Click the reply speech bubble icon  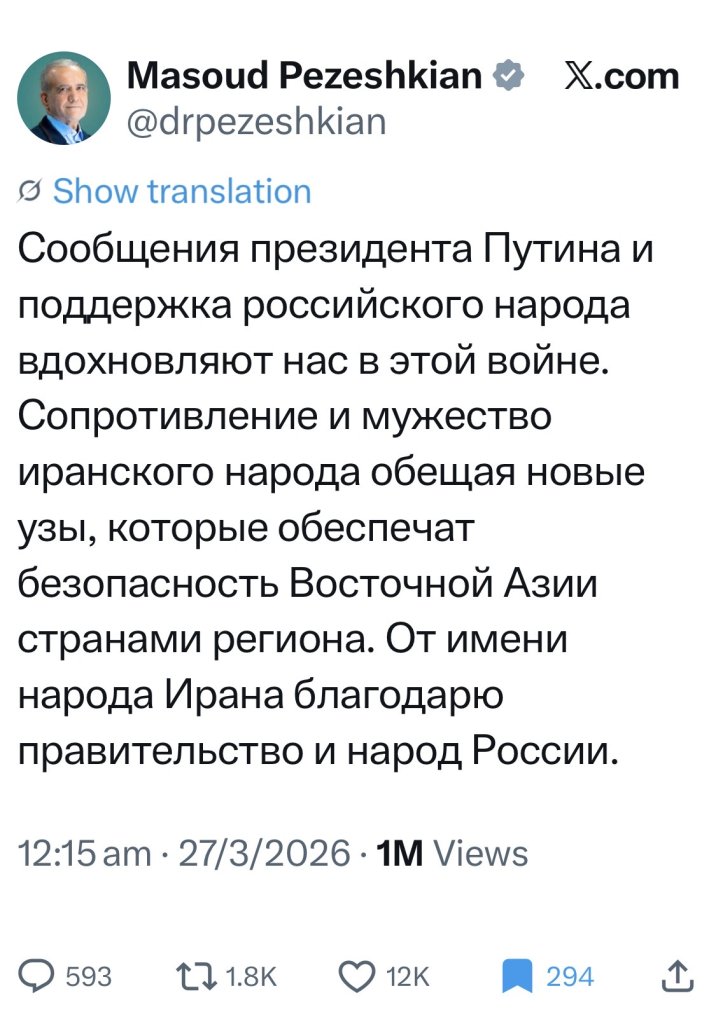(x=37, y=975)
